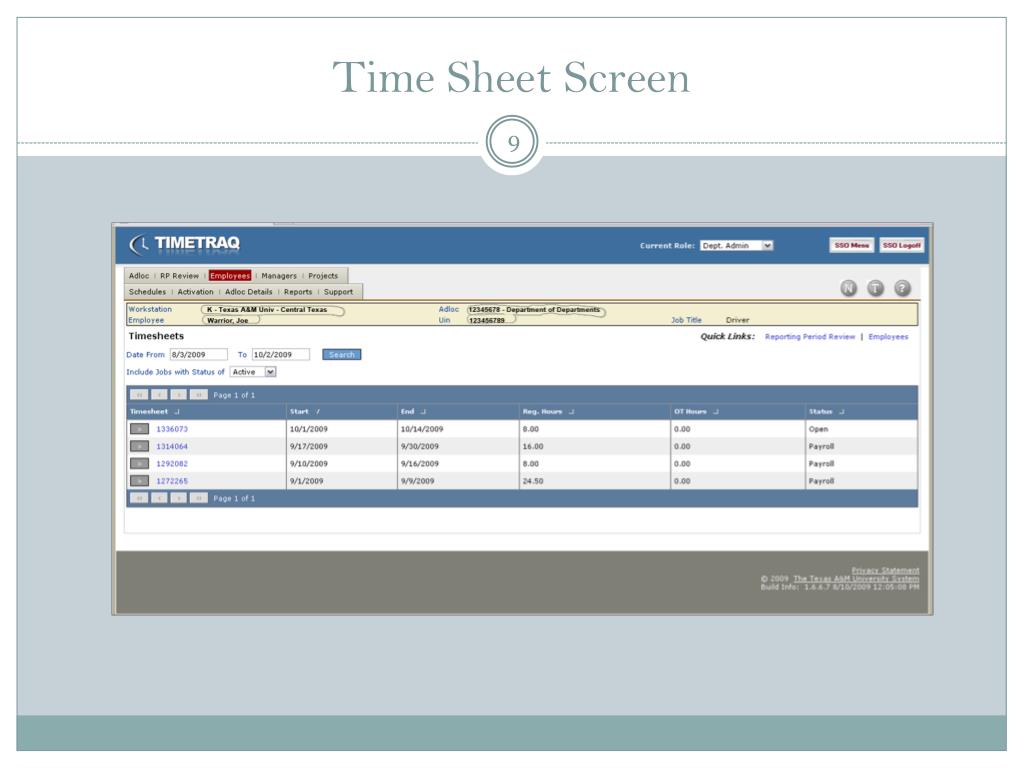The width and height of the screenshot is (1024, 768).
Task: Go to next page in top pager
Action: 178,394
